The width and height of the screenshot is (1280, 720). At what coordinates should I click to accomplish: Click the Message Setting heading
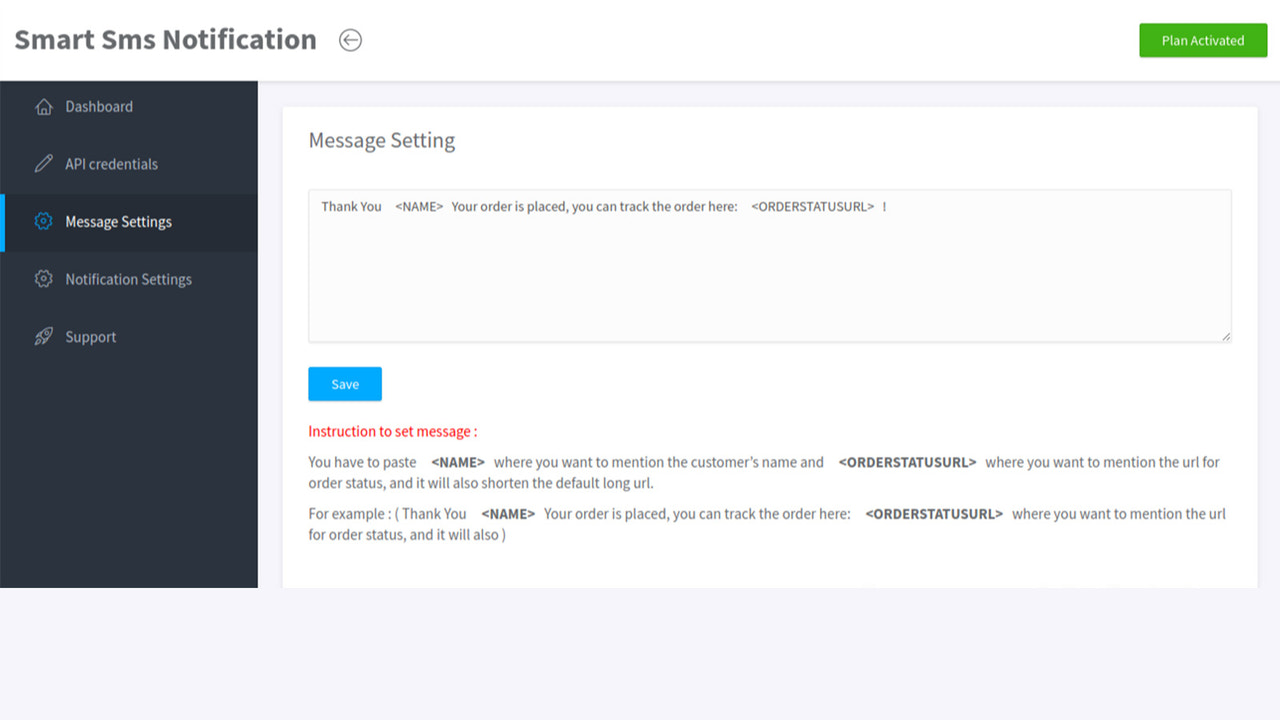tap(381, 140)
